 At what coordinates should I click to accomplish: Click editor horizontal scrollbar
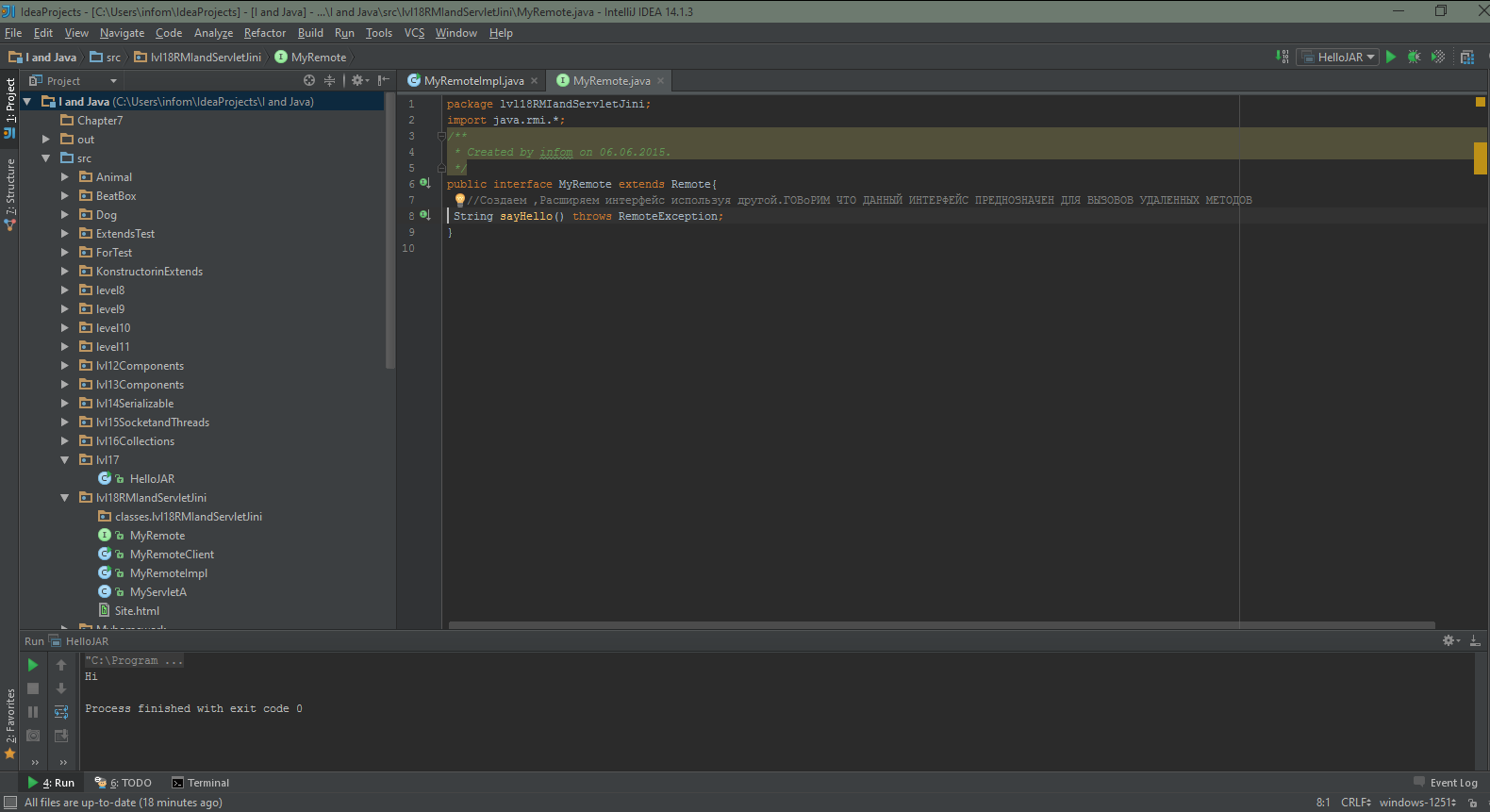coord(942,624)
